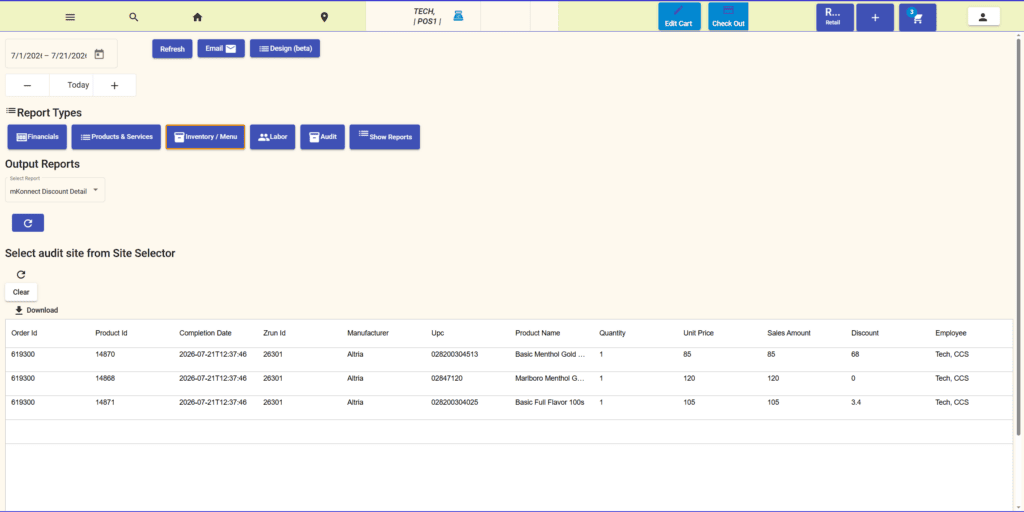
Task: Decrease the date with minus stepper
Action: (x=27, y=86)
